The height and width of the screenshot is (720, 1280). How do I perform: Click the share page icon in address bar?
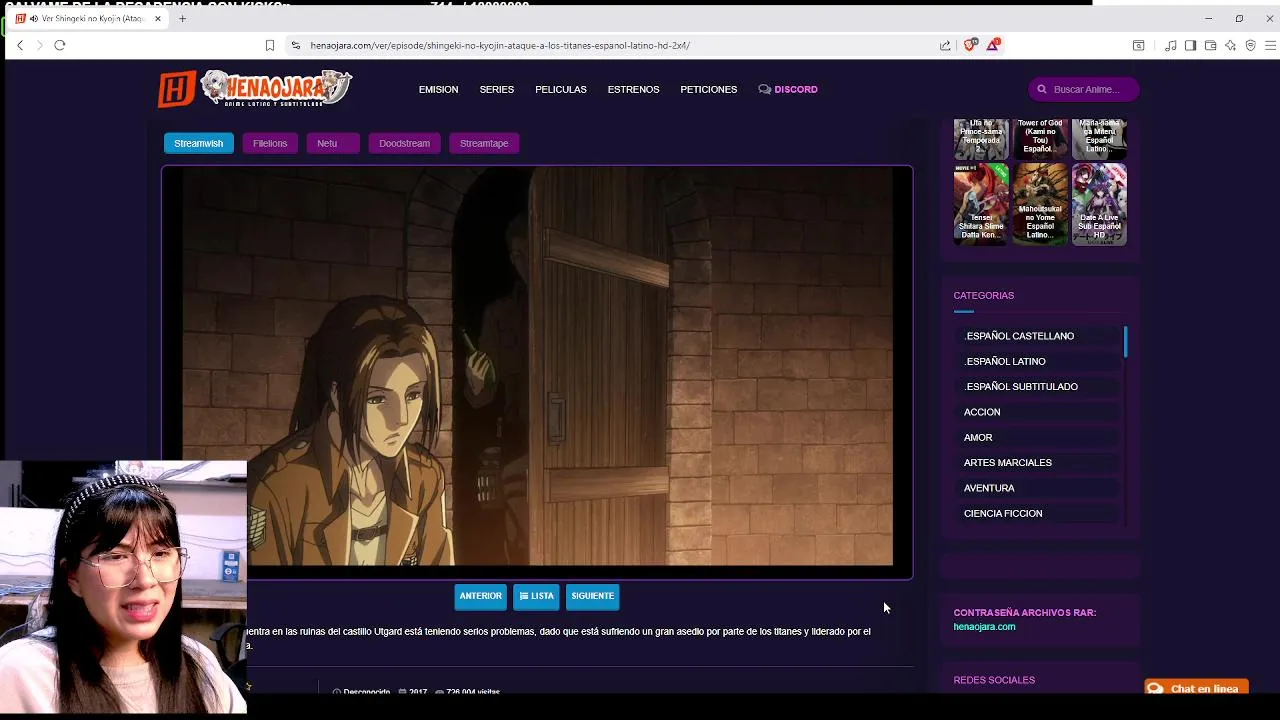[945, 45]
